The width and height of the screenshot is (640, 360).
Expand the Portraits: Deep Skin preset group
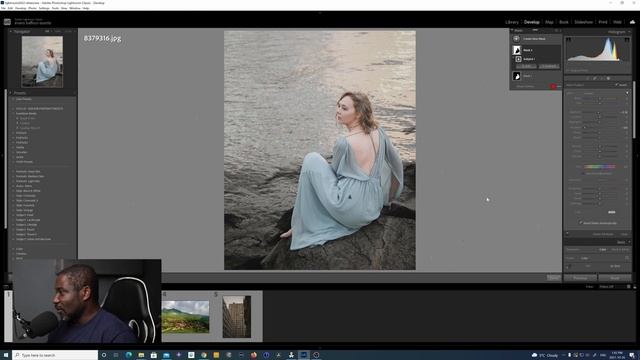[13, 171]
